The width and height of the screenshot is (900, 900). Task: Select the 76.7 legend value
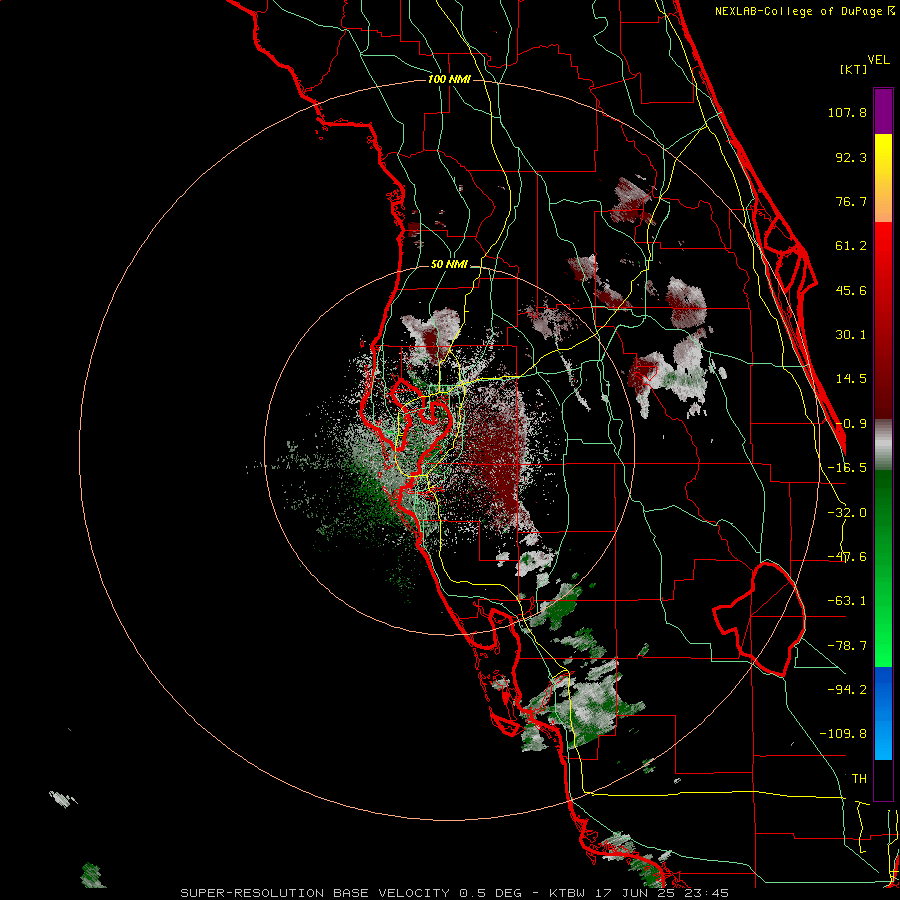[x=851, y=201]
